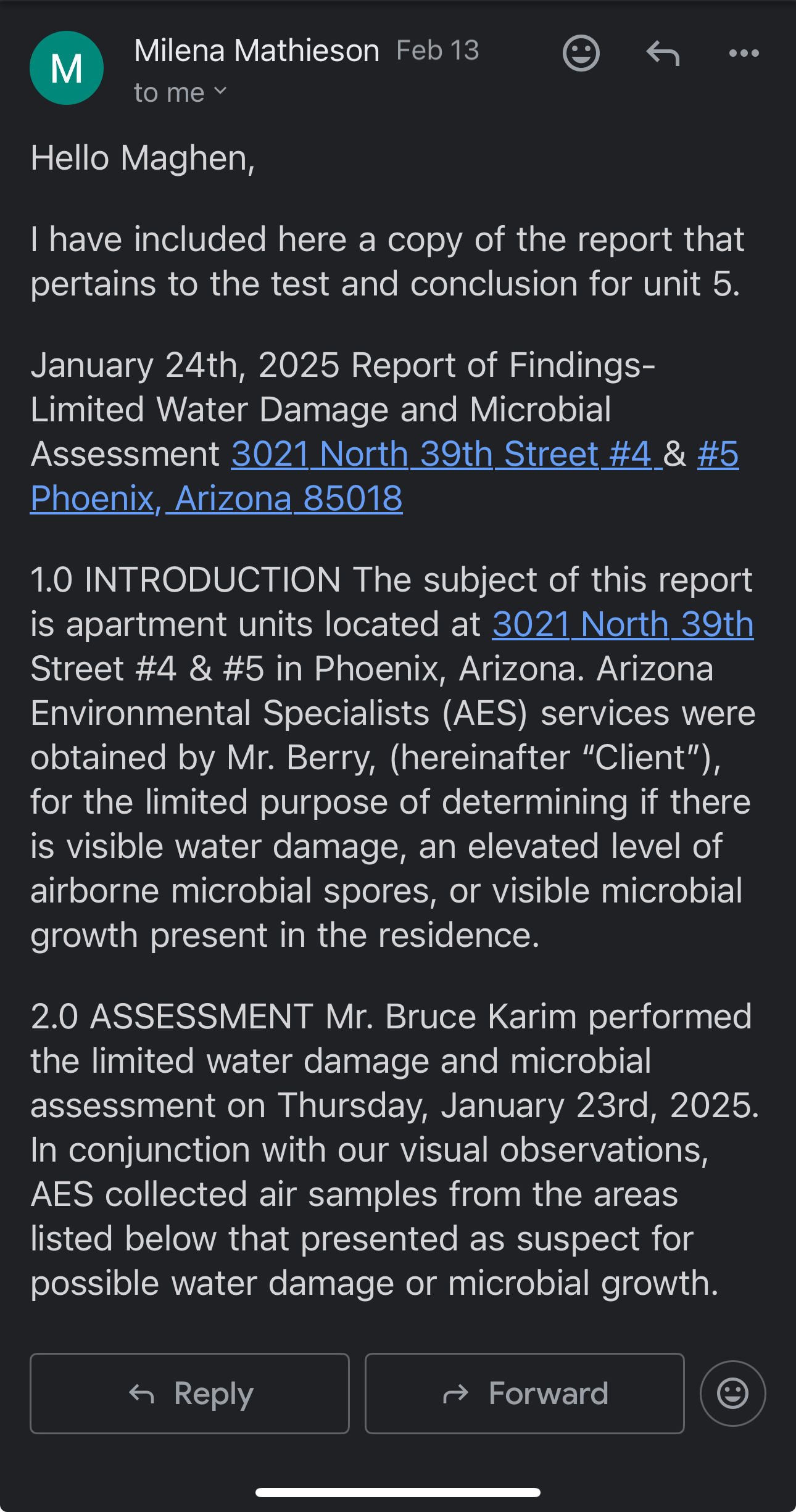This screenshot has width=796, height=1512.
Task: Tap the Feb 13 date label
Action: [437, 51]
